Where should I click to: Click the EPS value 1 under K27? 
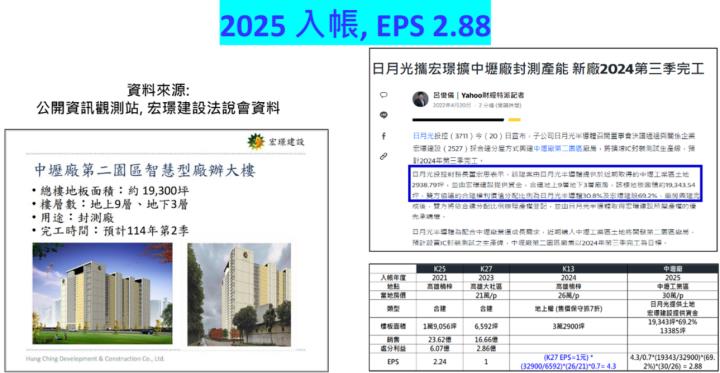tap(485, 362)
